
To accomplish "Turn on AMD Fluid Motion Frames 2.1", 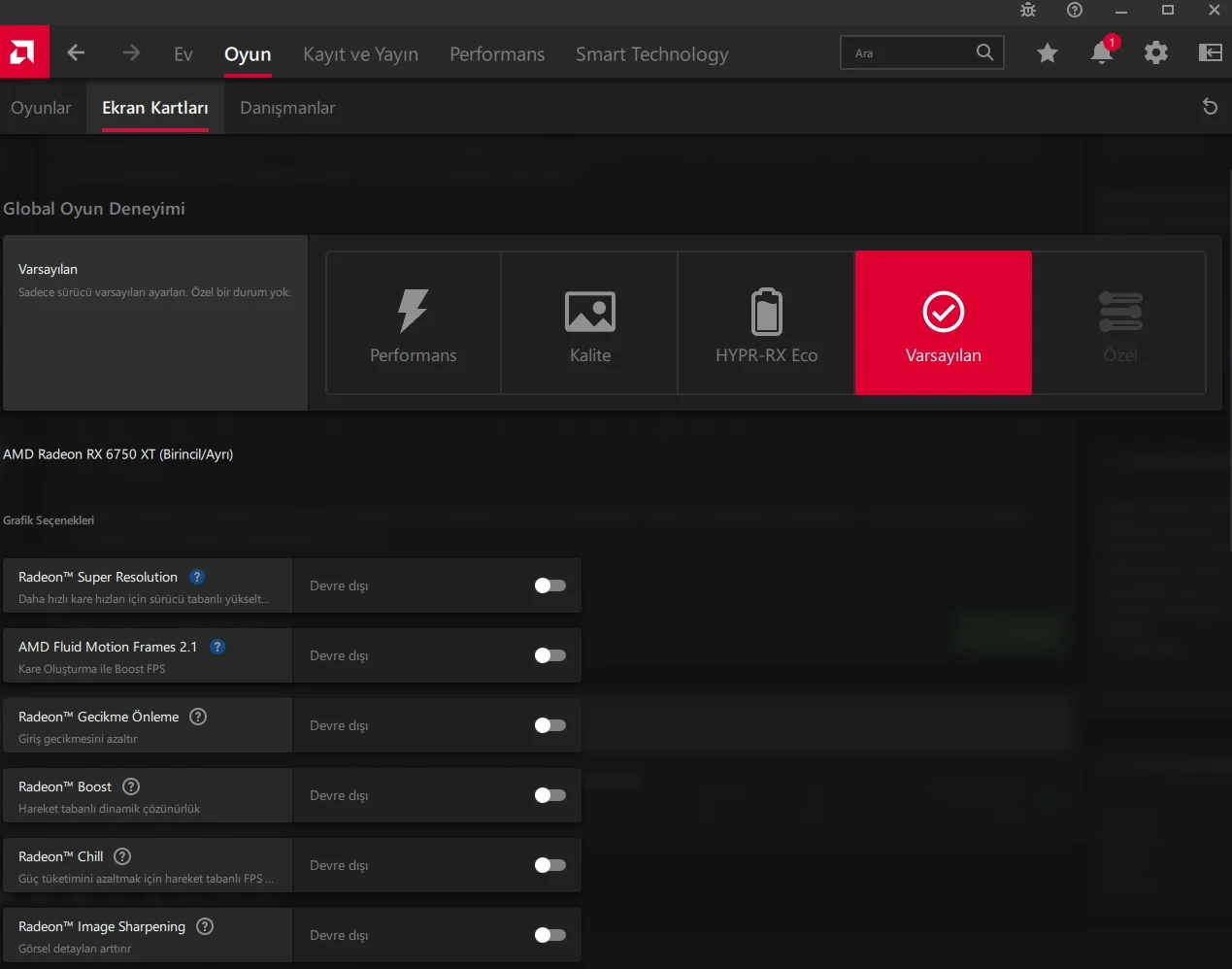I will tap(549, 655).
